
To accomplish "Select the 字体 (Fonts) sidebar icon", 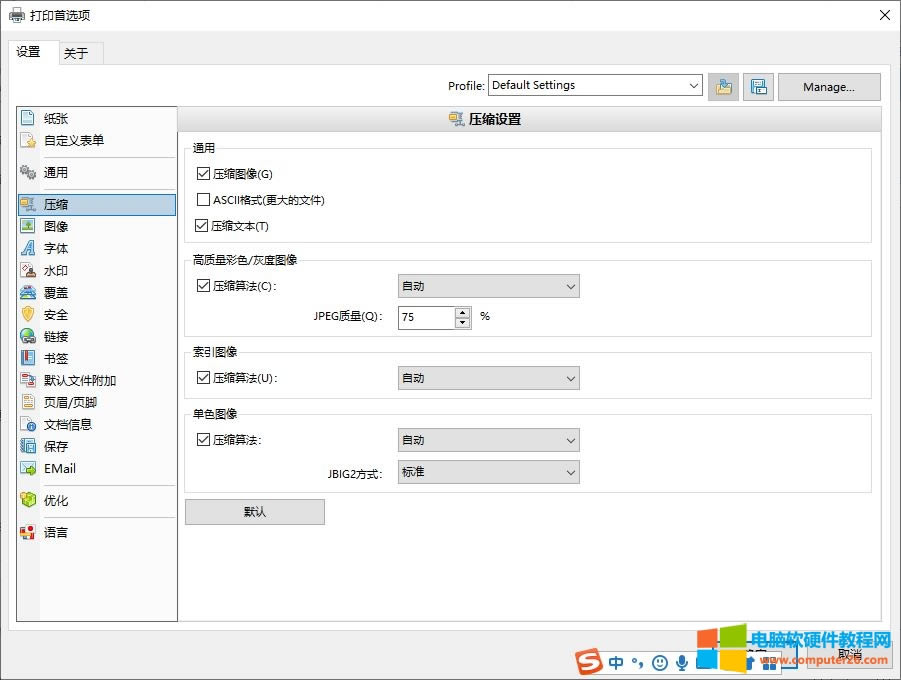I will tap(26, 248).
